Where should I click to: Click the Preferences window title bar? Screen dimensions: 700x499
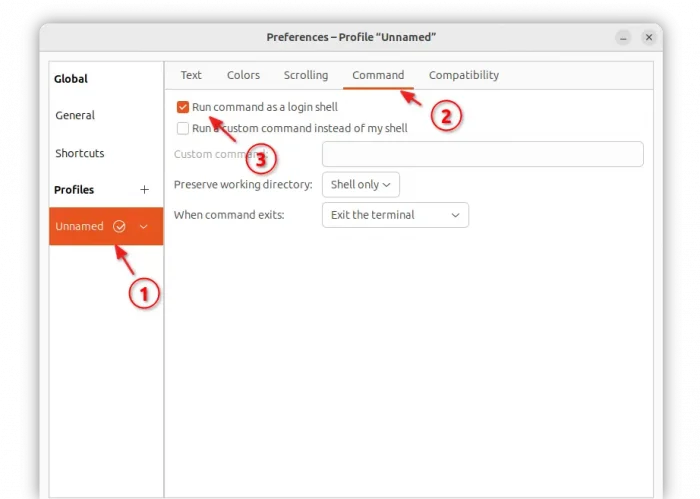tap(350, 37)
